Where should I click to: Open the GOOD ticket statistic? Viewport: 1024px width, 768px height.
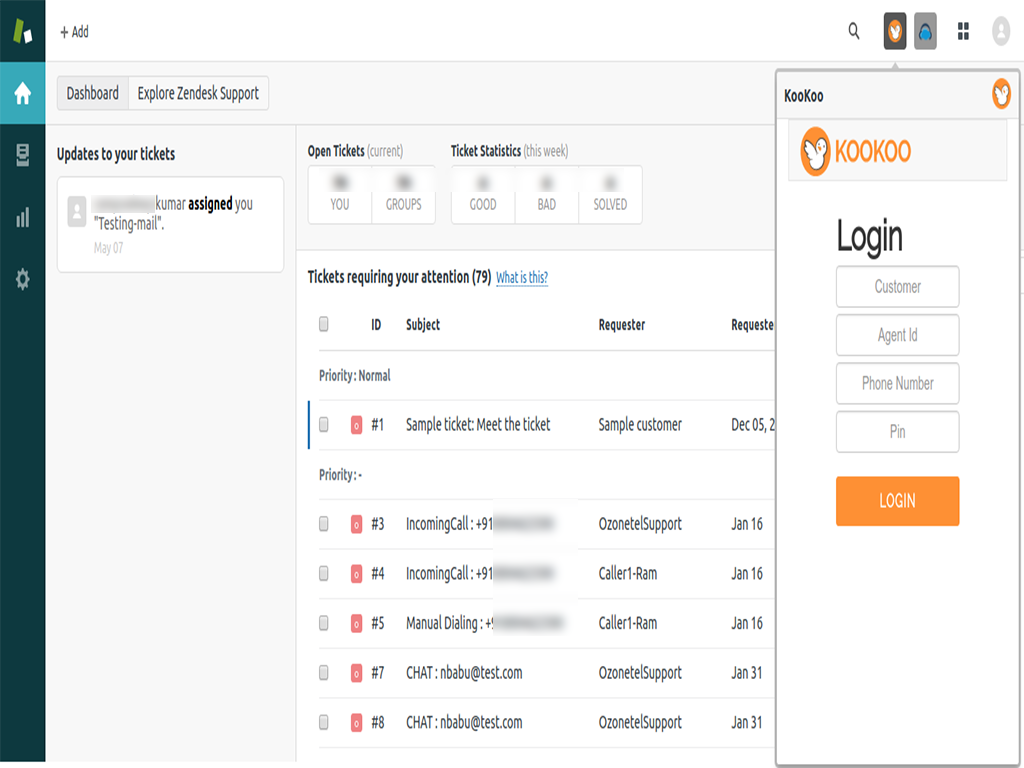point(483,195)
